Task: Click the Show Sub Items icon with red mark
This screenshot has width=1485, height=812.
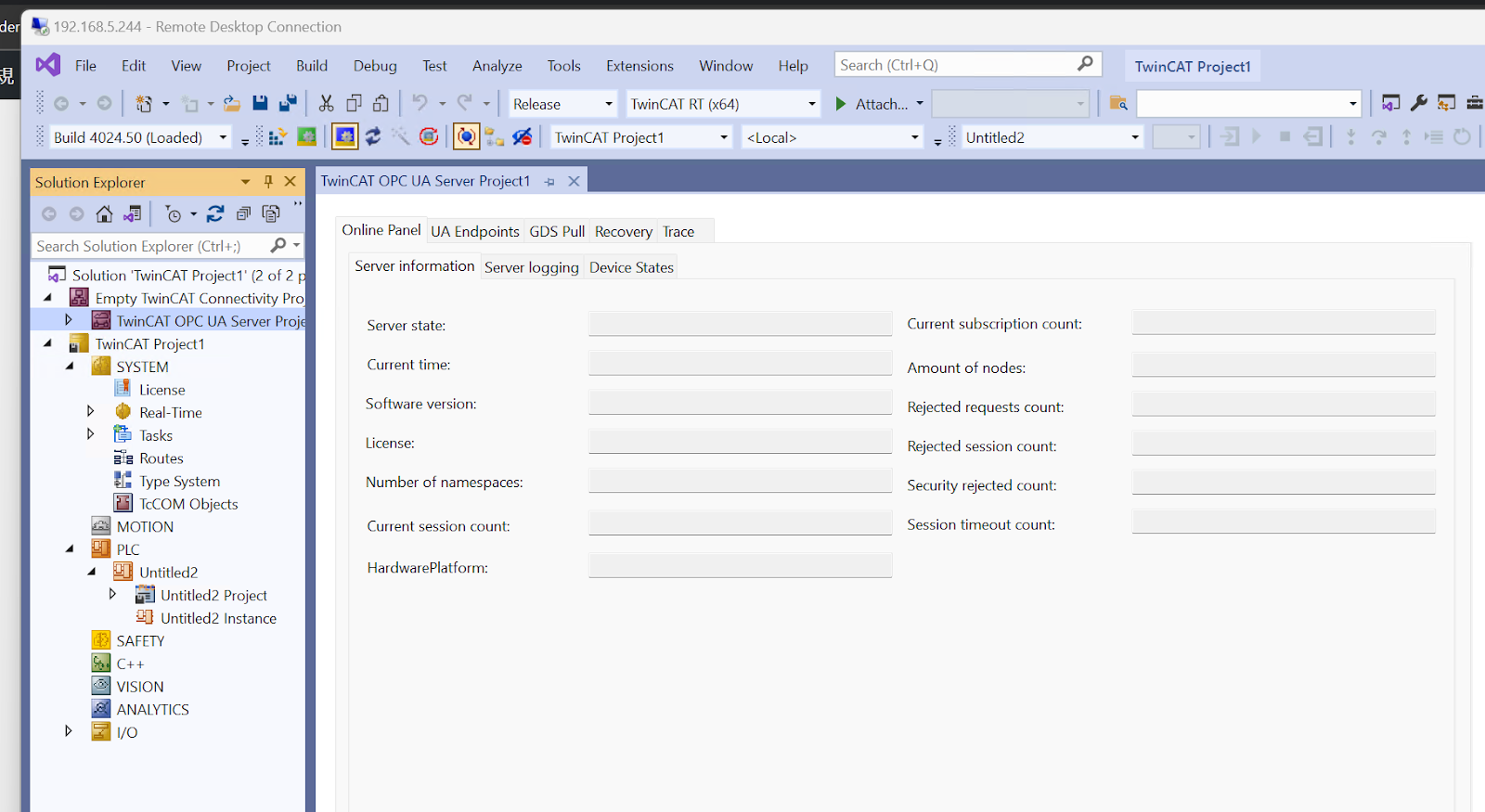Action: [523, 137]
